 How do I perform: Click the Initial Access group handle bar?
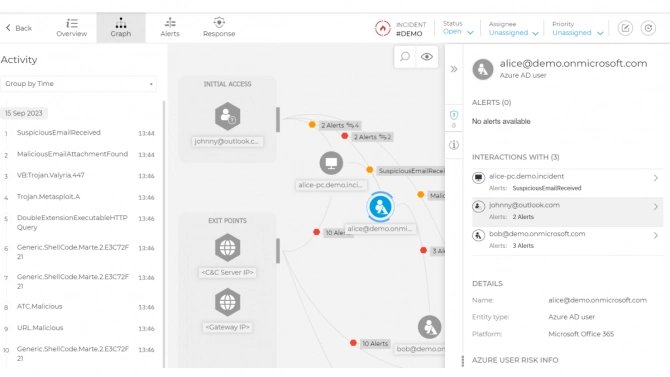coord(278,120)
